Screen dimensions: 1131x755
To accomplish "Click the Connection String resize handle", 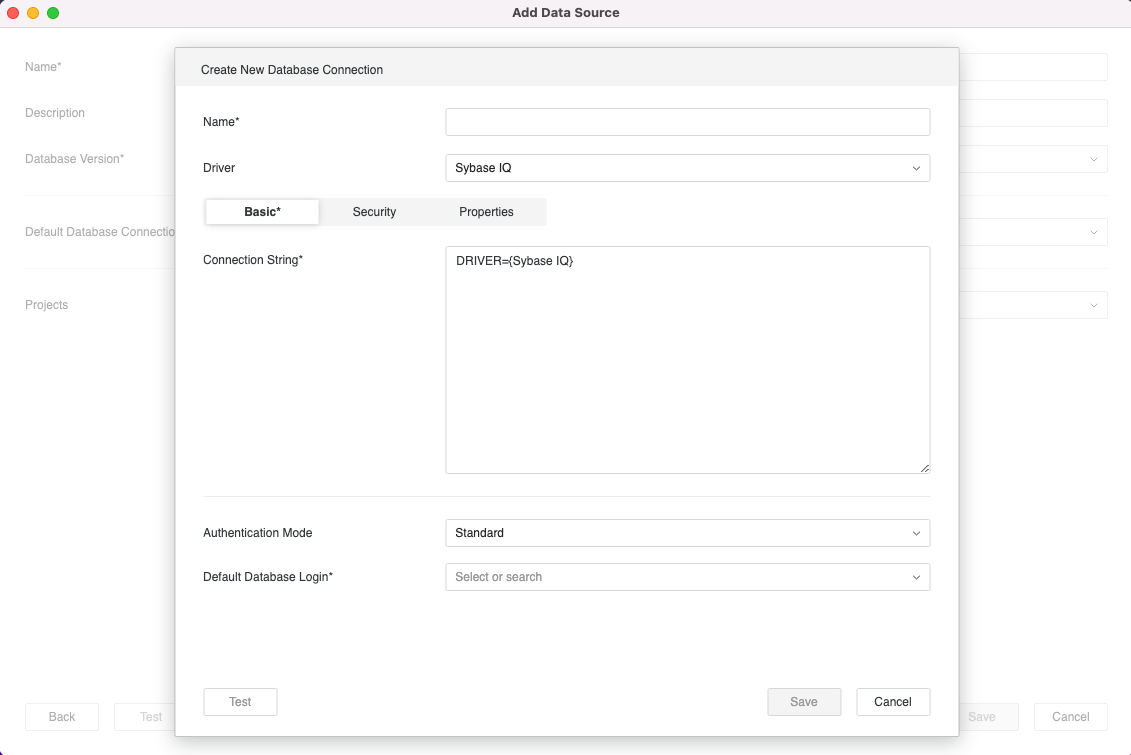I will click(x=925, y=468).
